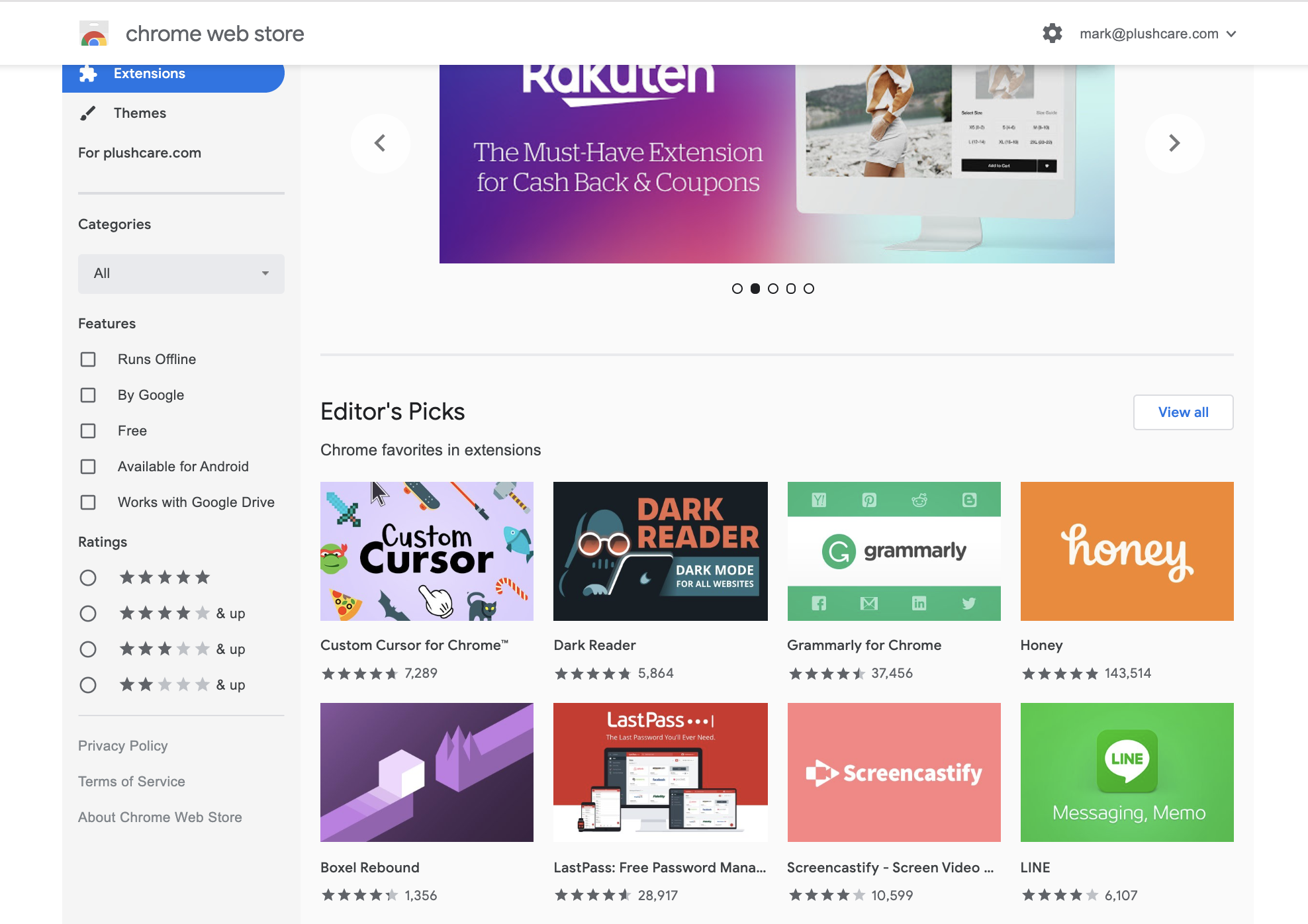Select the Themes paintbrush icon
Image resolution: width=1308 pixels, height=924 pixels.
tap(88, 113)
